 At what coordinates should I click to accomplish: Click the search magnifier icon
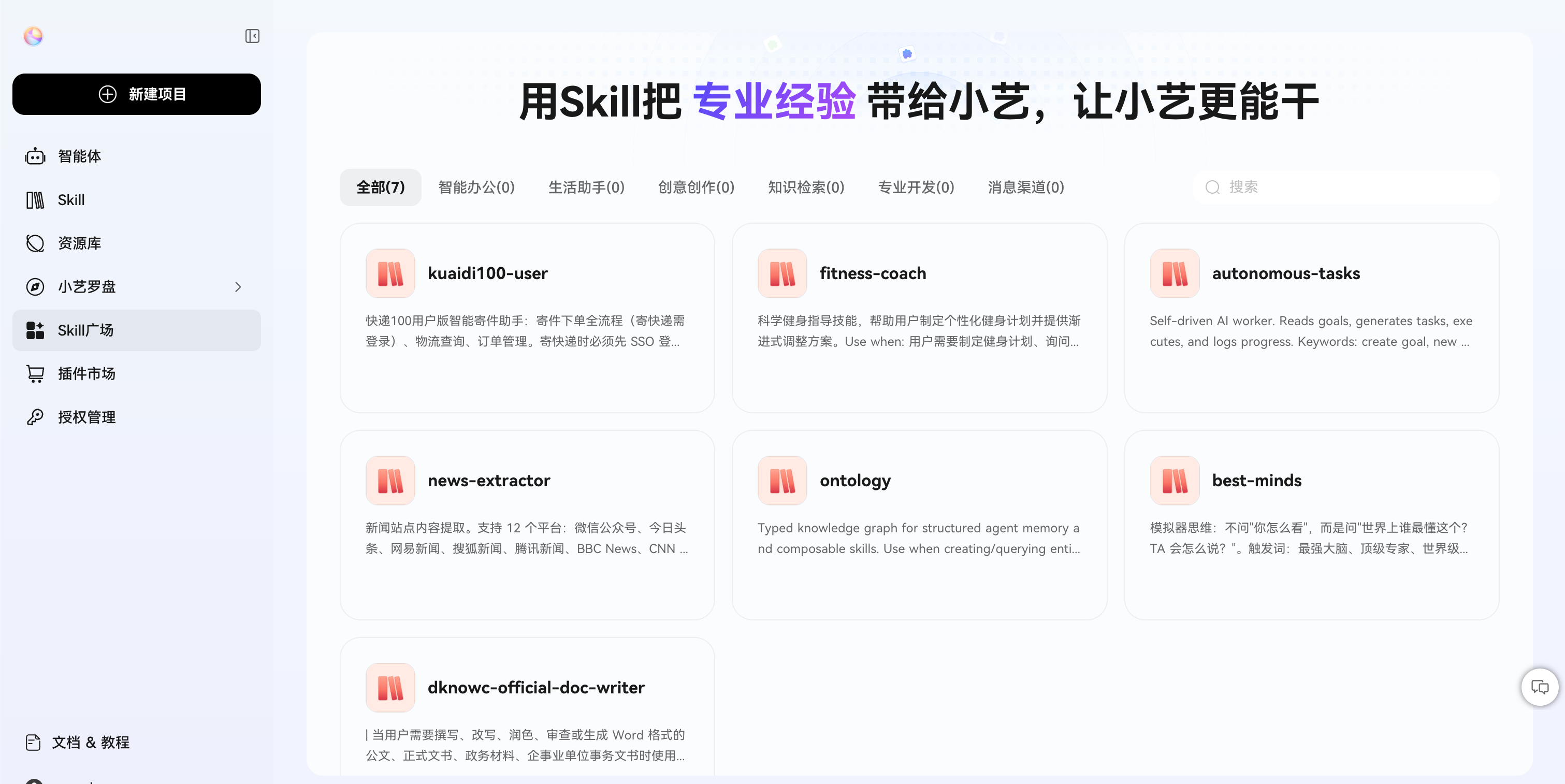click(1213, 187)
